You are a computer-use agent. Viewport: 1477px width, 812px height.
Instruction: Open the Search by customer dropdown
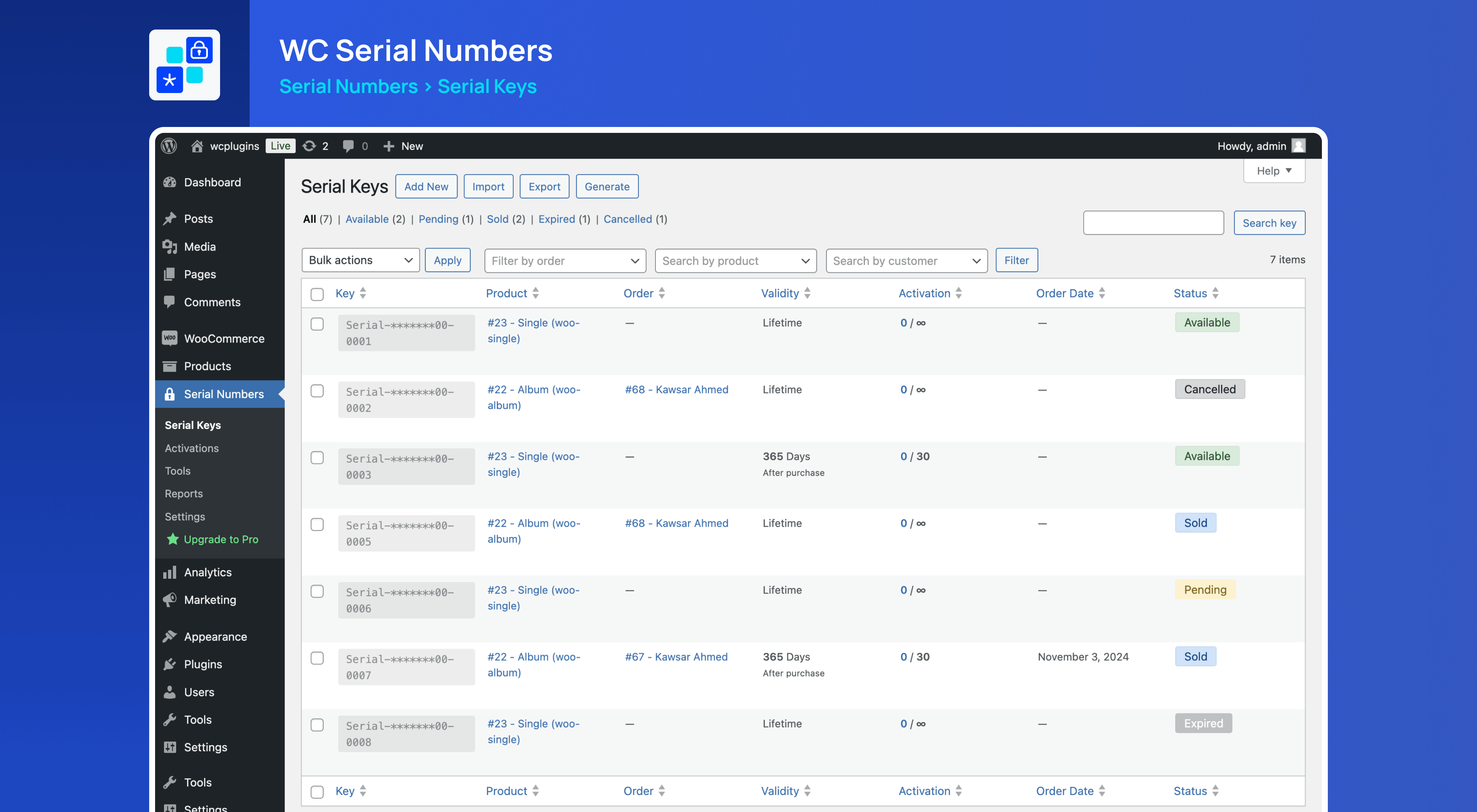tap(907, 261)
